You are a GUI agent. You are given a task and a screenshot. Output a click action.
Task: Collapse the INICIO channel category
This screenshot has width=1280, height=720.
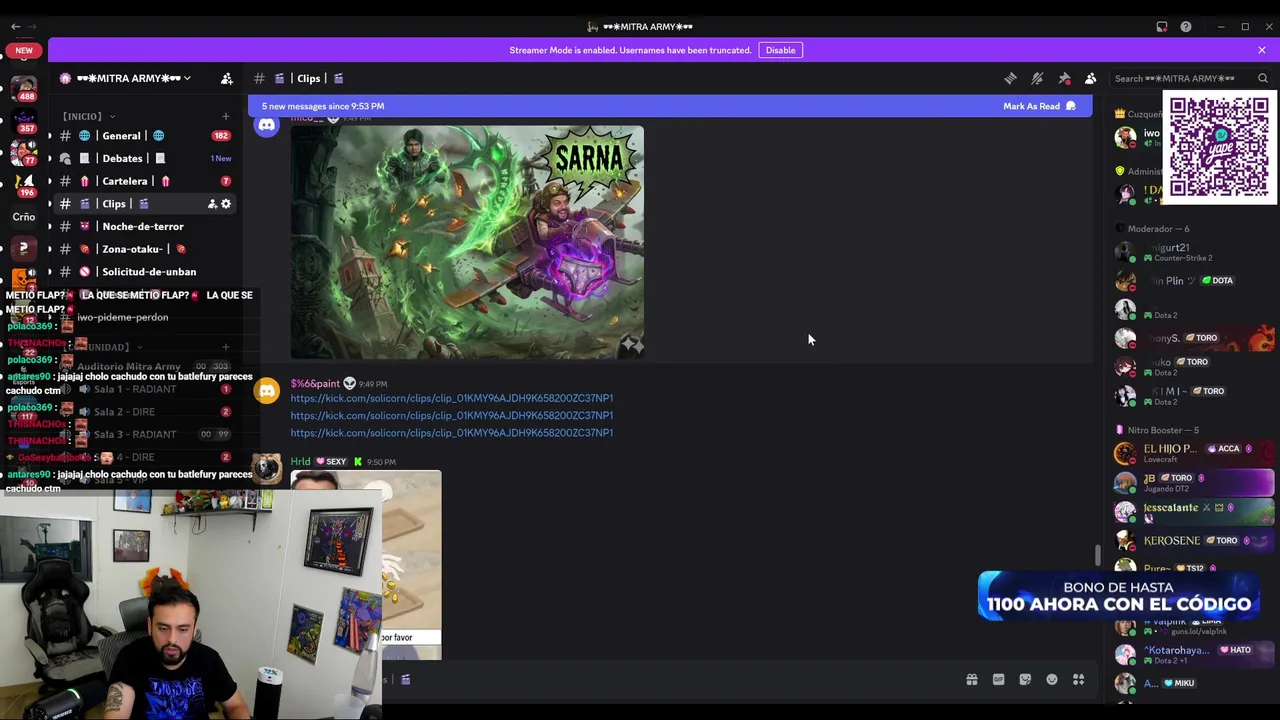point(89,116)
